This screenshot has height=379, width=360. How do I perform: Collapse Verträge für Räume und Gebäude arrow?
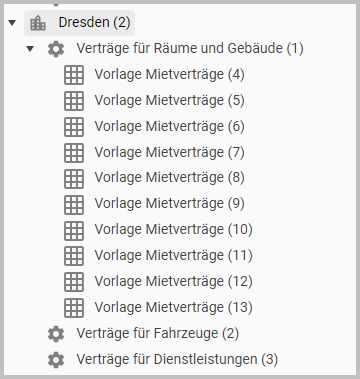pyautogui.click(x=30, y=49)
